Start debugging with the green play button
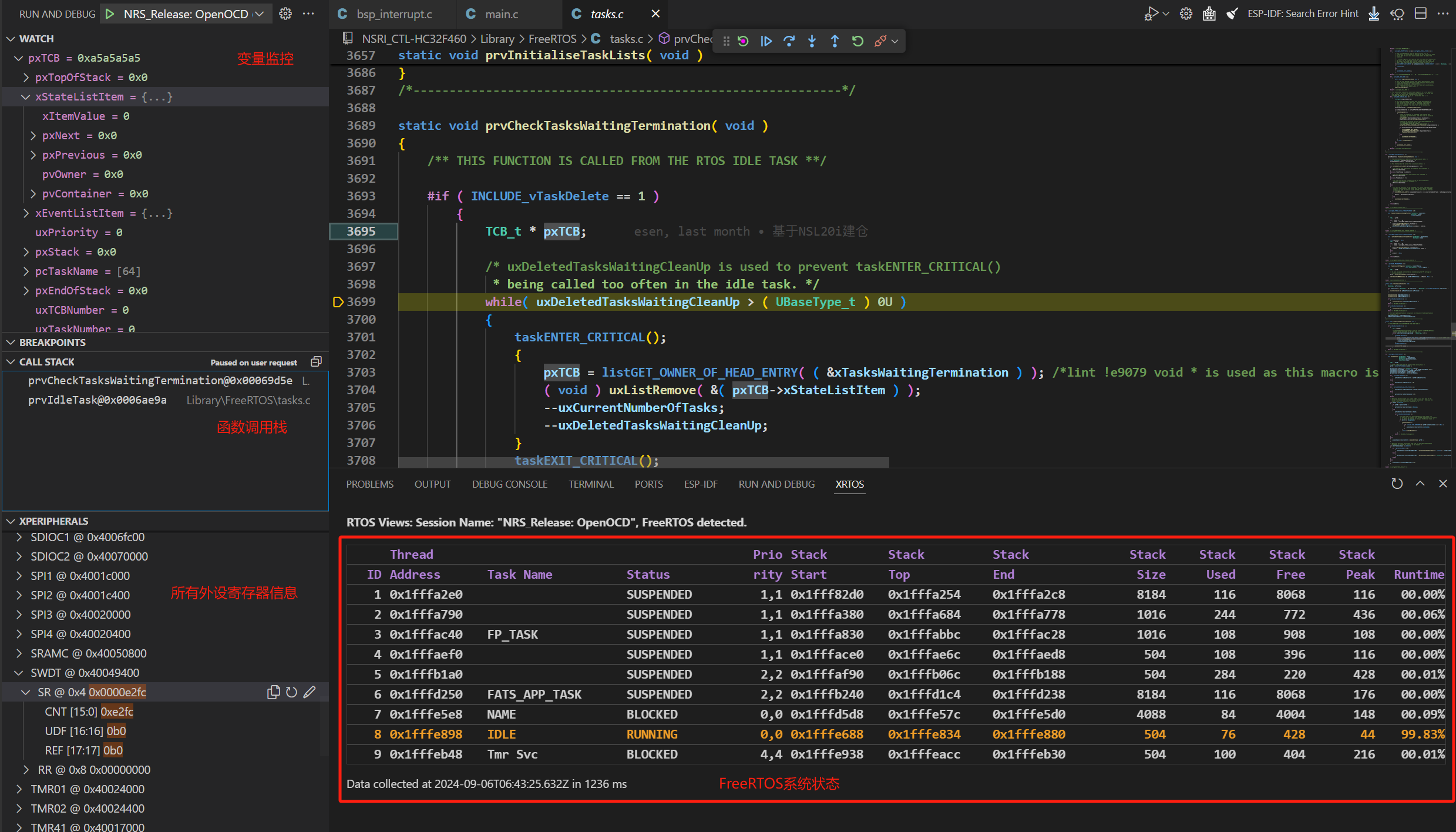 110,14
